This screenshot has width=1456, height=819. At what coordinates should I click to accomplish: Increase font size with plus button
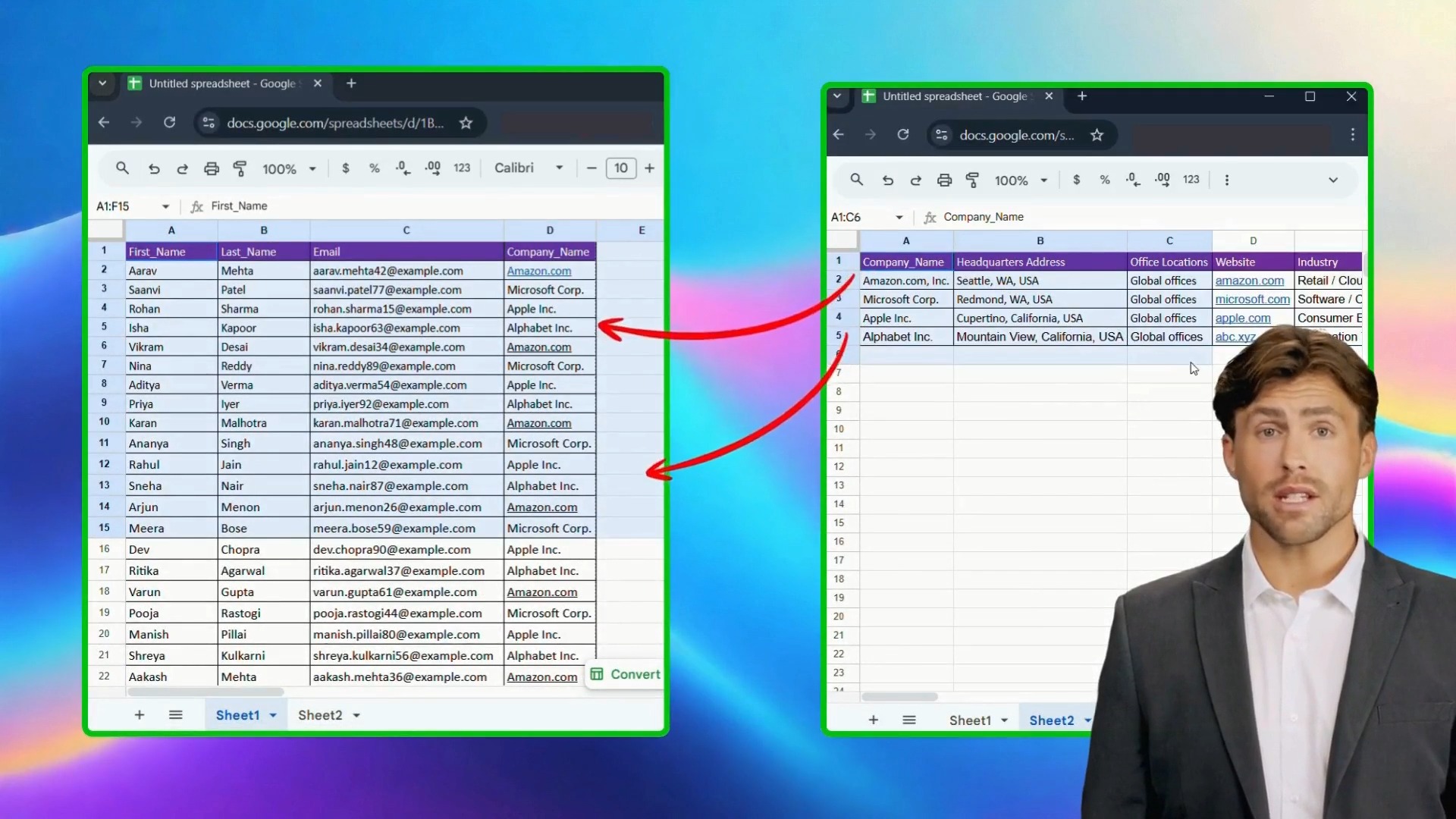pyautogui.click(x=650, y=168)
